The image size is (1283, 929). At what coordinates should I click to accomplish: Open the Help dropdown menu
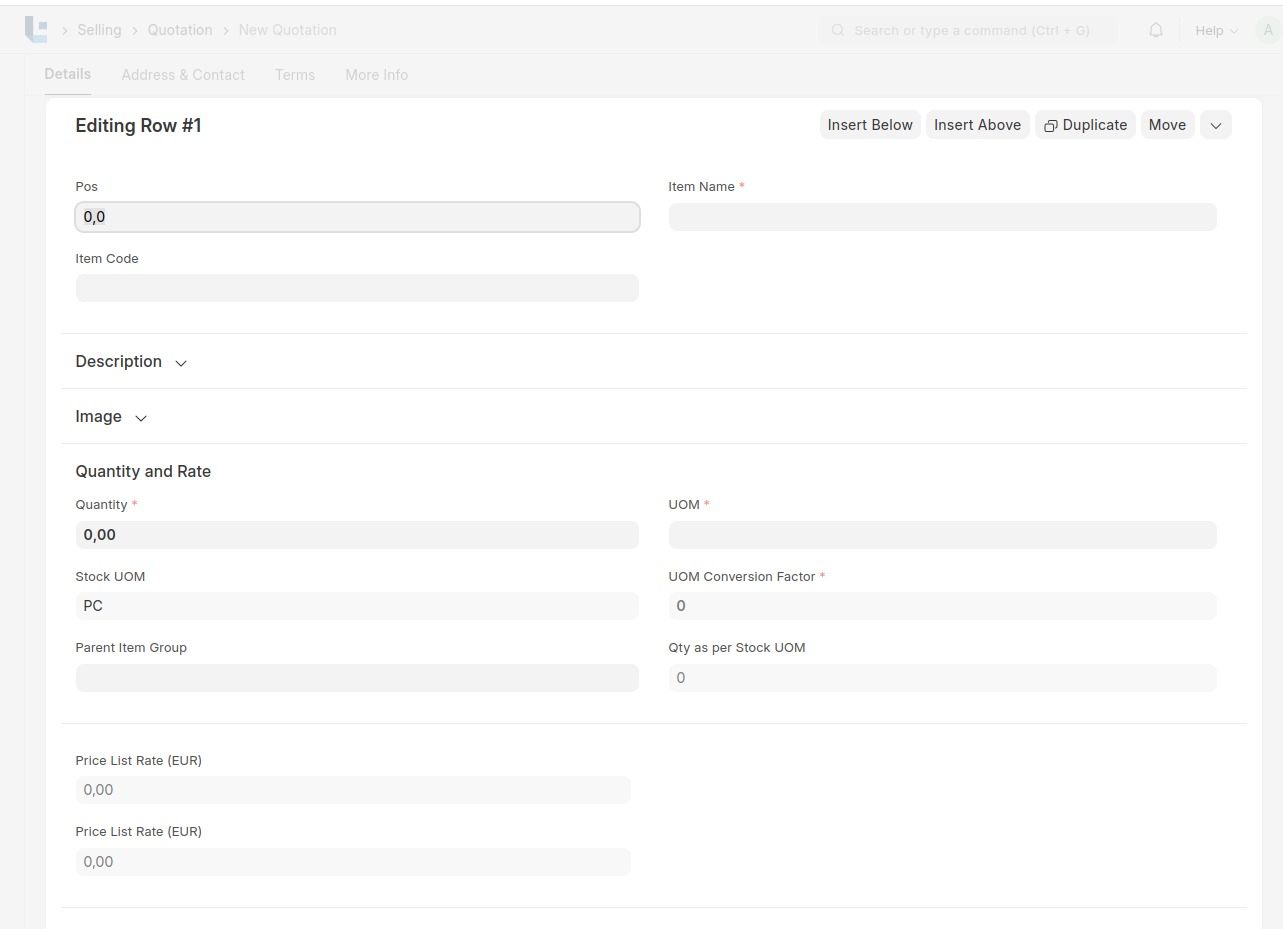coord(1216,30)
